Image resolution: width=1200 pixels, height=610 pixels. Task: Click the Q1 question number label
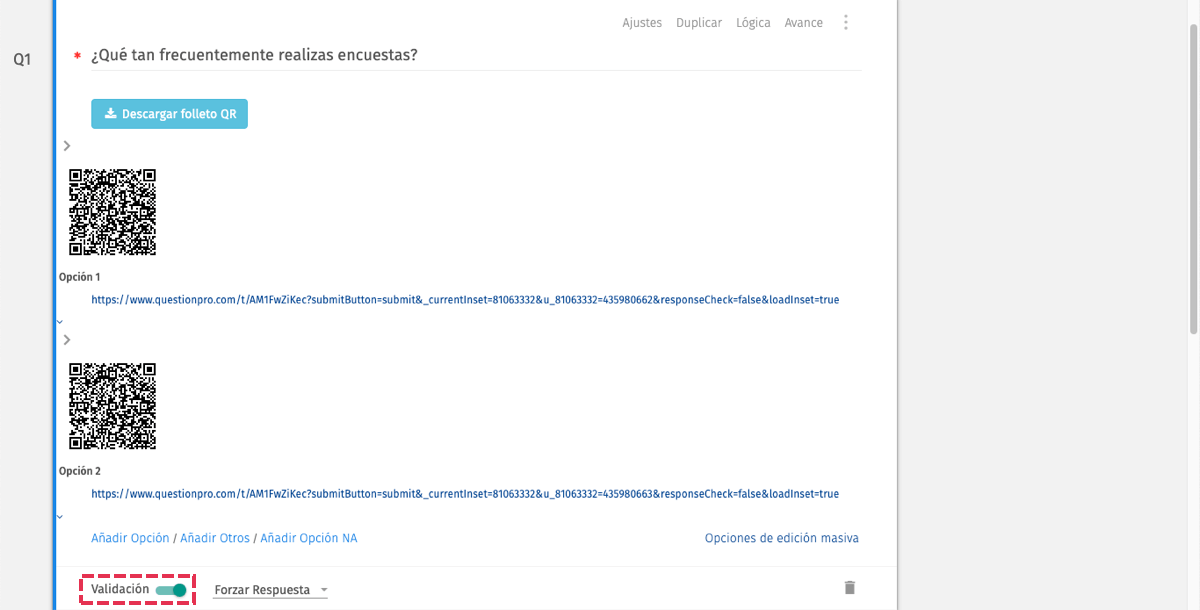pyautogui.click(x=22, y=60)
